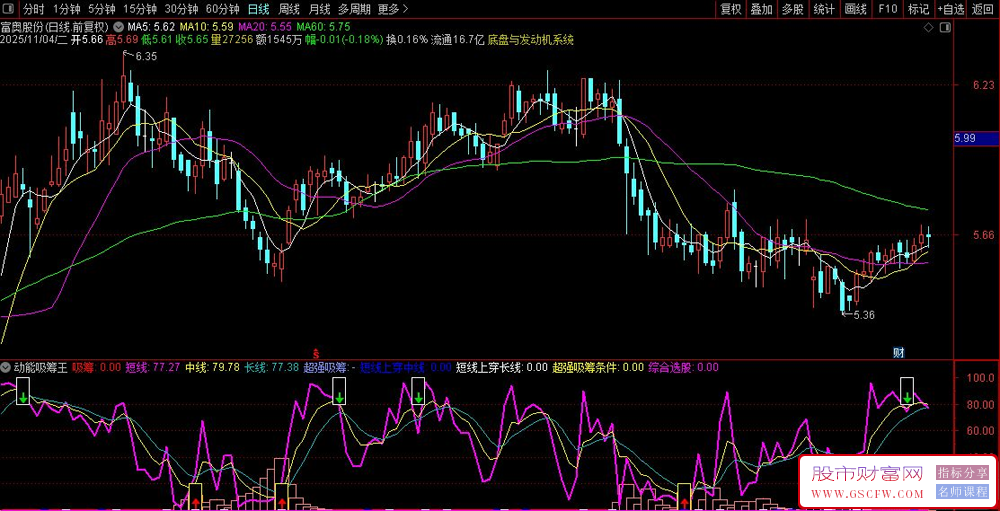
Task: Click the 吸筹: 0.00 value
Action: pyautogui.click(x=96, y=367)
